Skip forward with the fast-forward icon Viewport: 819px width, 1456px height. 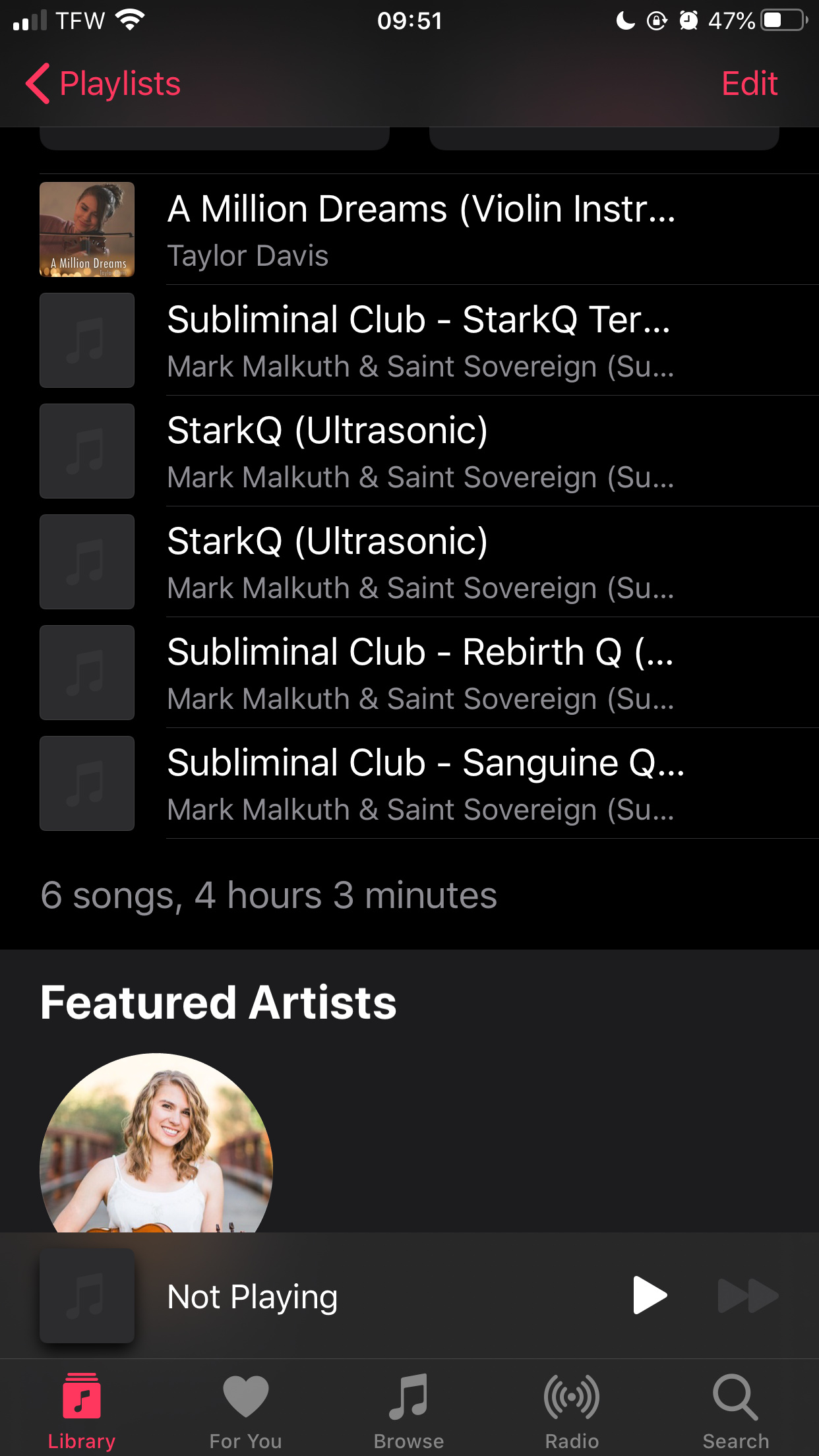click(748, 1295)
